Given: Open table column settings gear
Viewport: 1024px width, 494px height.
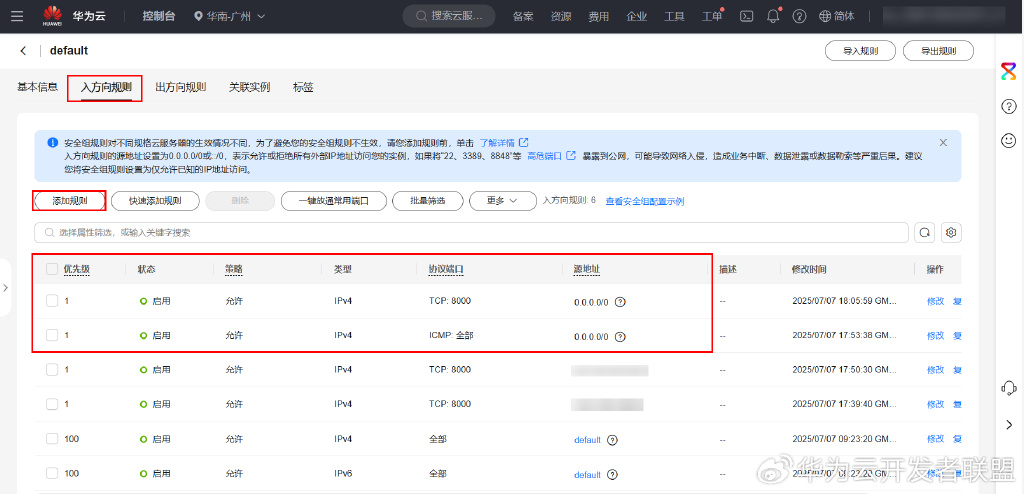Looking at the screenshot, I should [952, 233].
